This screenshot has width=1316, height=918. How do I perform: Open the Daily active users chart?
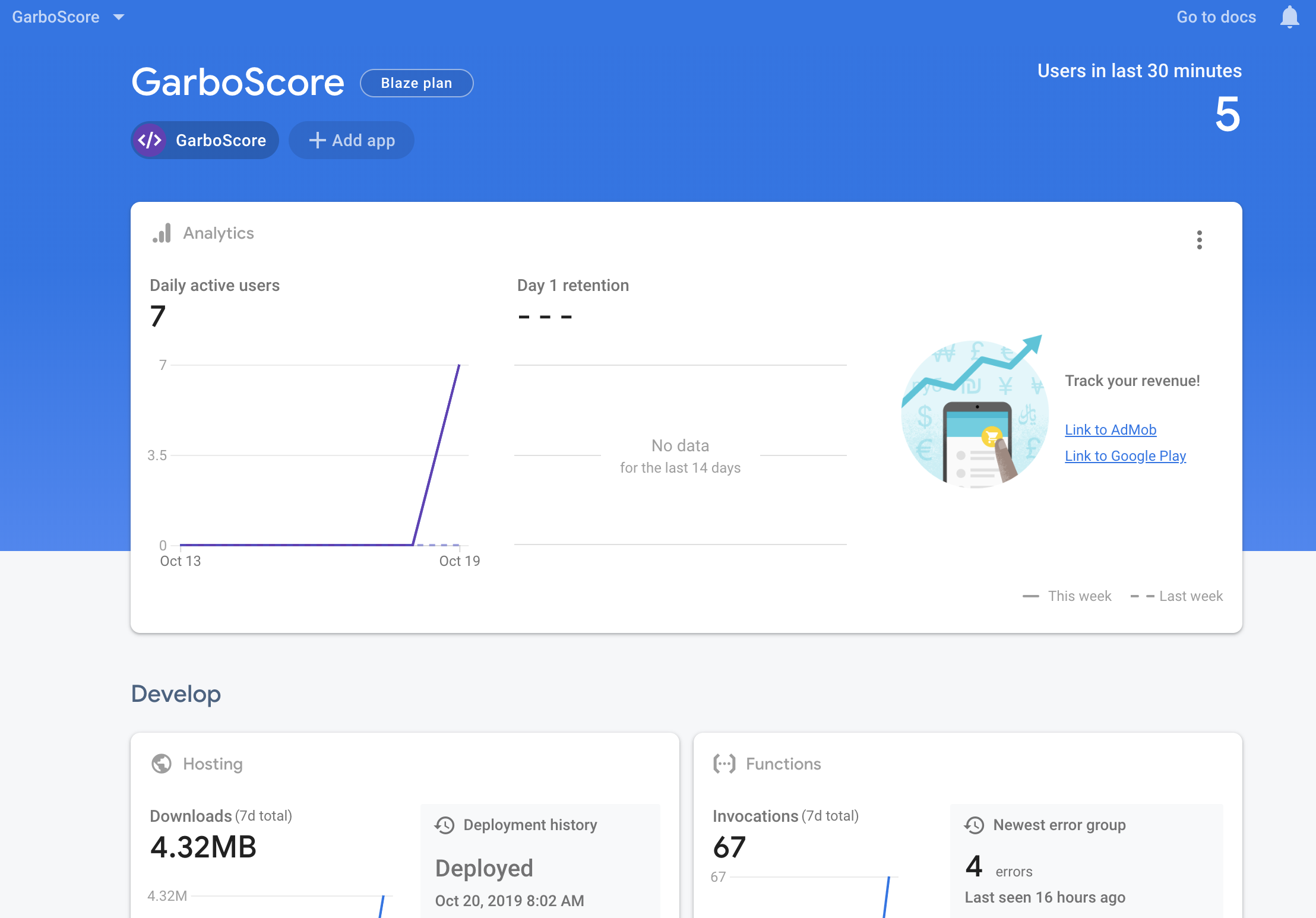(315, 454)
